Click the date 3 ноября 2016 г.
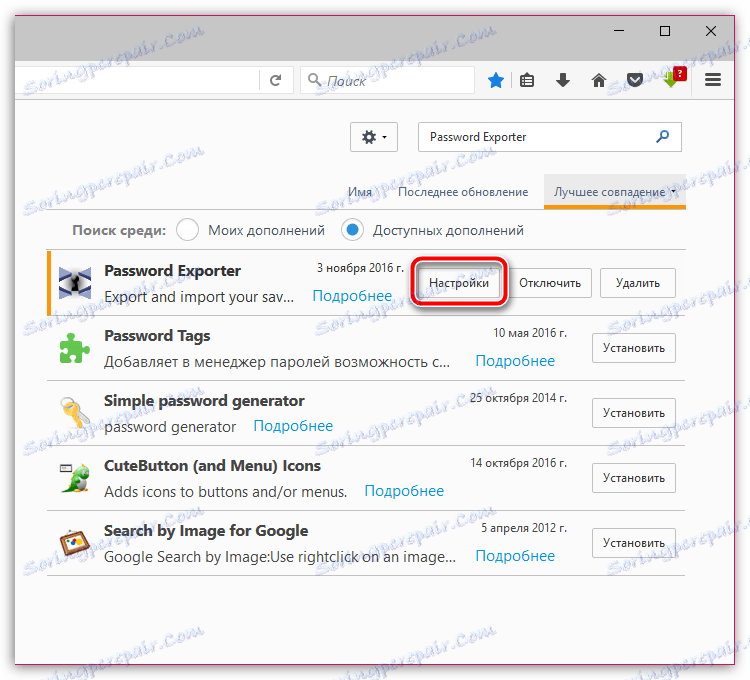The height and width of the screenshot is (680, 750). tap(360, 268)
